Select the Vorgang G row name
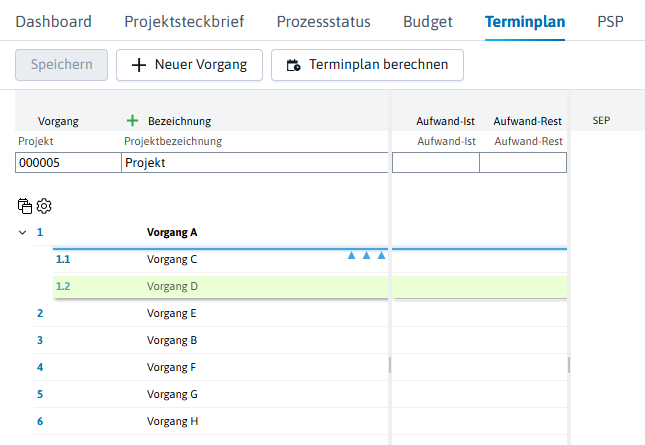 coord(172,394)
